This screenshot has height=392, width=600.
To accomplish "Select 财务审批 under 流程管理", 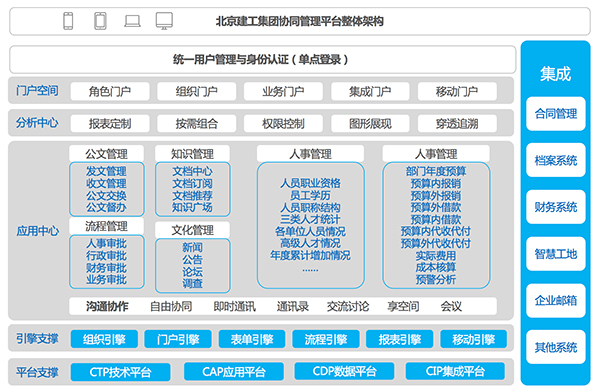I will point(106,268).
